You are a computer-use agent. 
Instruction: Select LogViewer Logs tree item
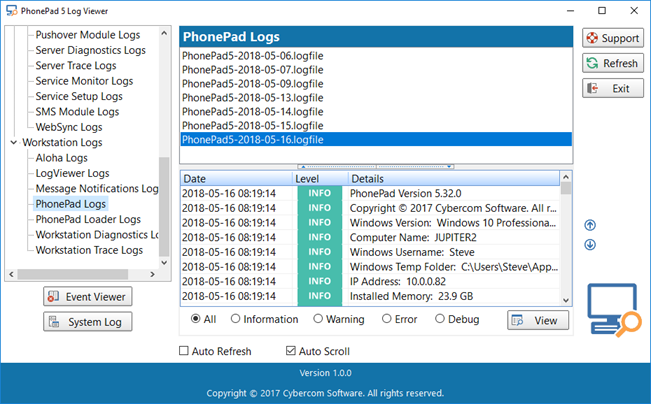coord(72,173)
